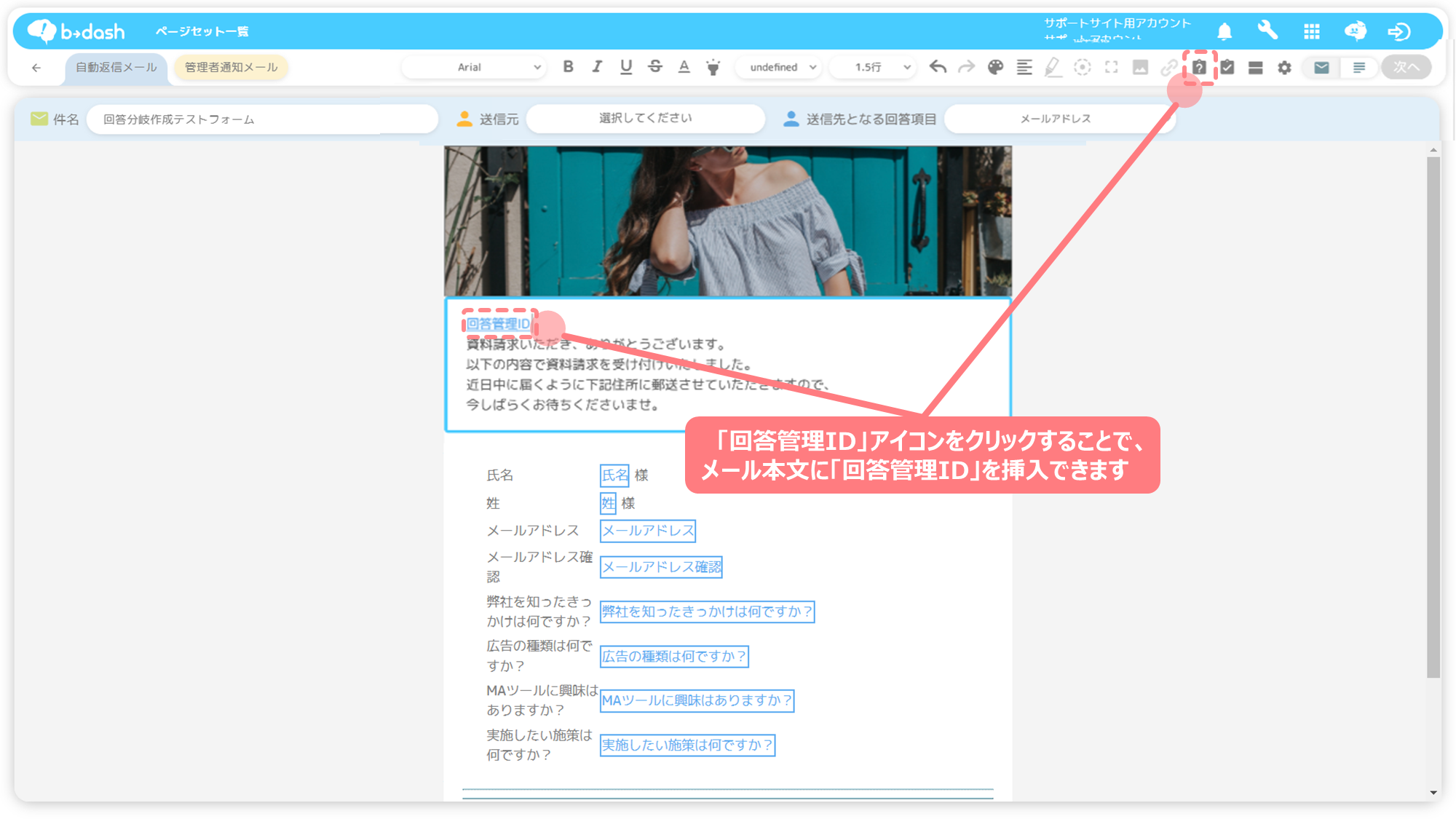
Task: Click the 実施したい施策は何ですか？ merge tag
Action: click(687, 745)
